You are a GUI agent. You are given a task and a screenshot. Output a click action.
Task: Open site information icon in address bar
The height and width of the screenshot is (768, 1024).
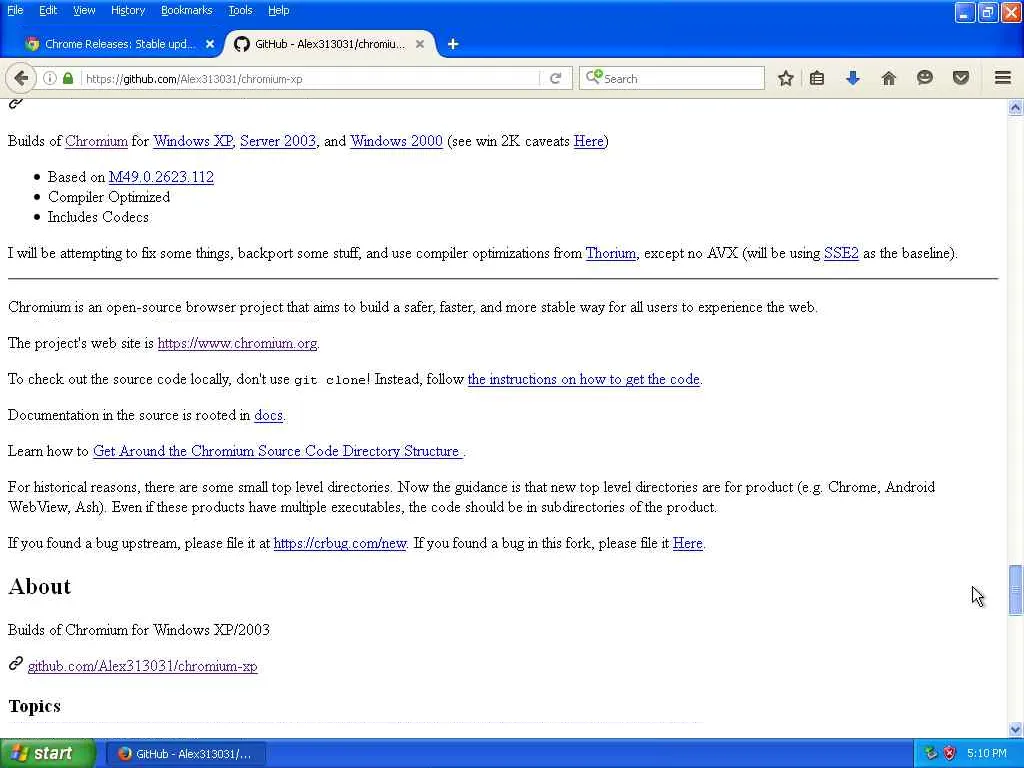tap(50, 78)
